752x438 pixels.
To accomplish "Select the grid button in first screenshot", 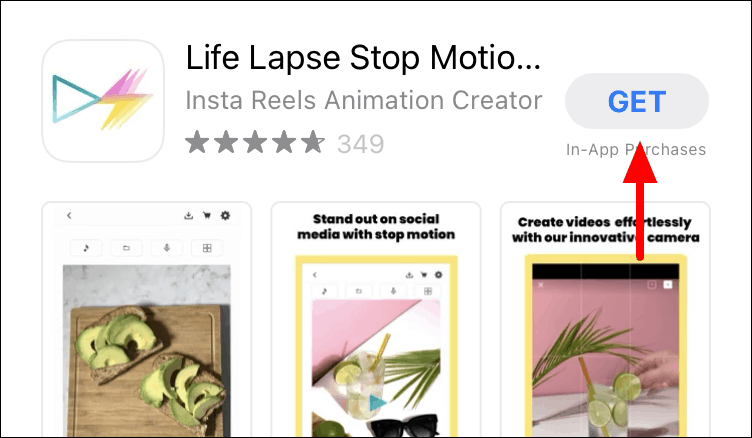I will pyautogui.click(x=207, y=248).
